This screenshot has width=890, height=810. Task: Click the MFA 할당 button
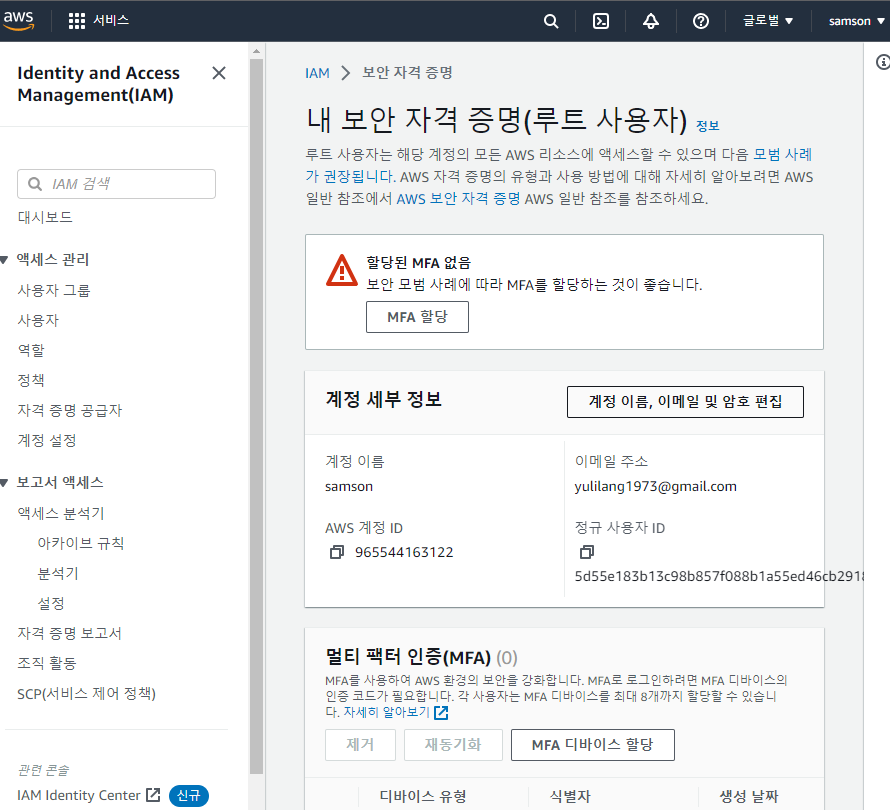[417, 317]
